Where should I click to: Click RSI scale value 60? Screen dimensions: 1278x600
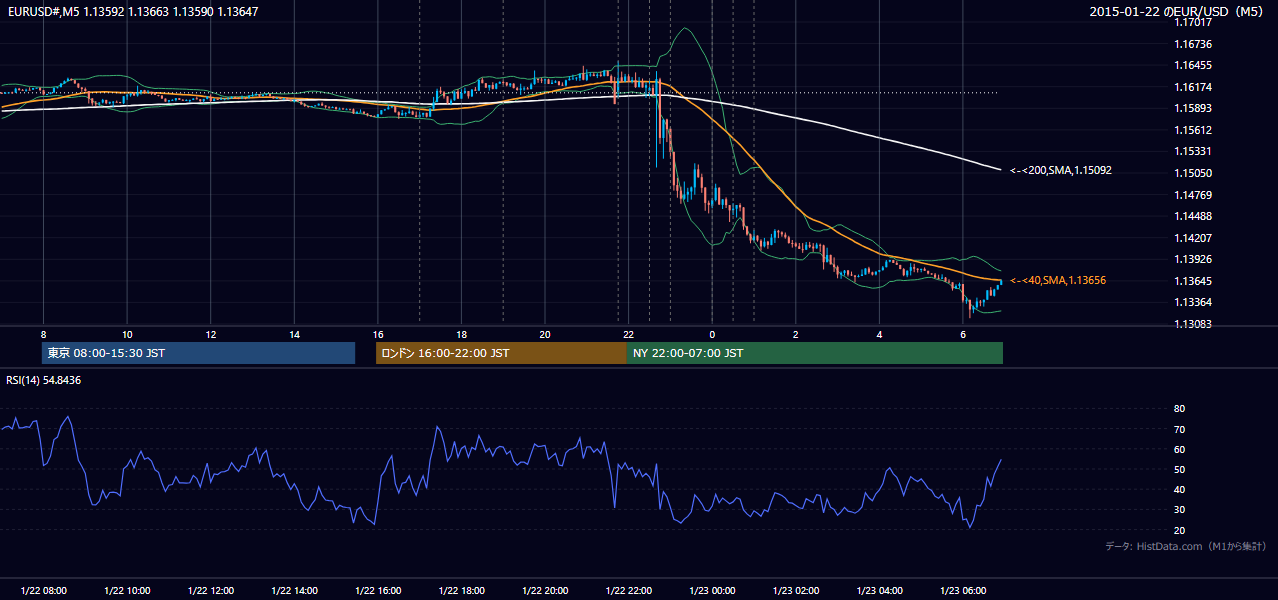pyautogui.click(x=1179, y=449)
